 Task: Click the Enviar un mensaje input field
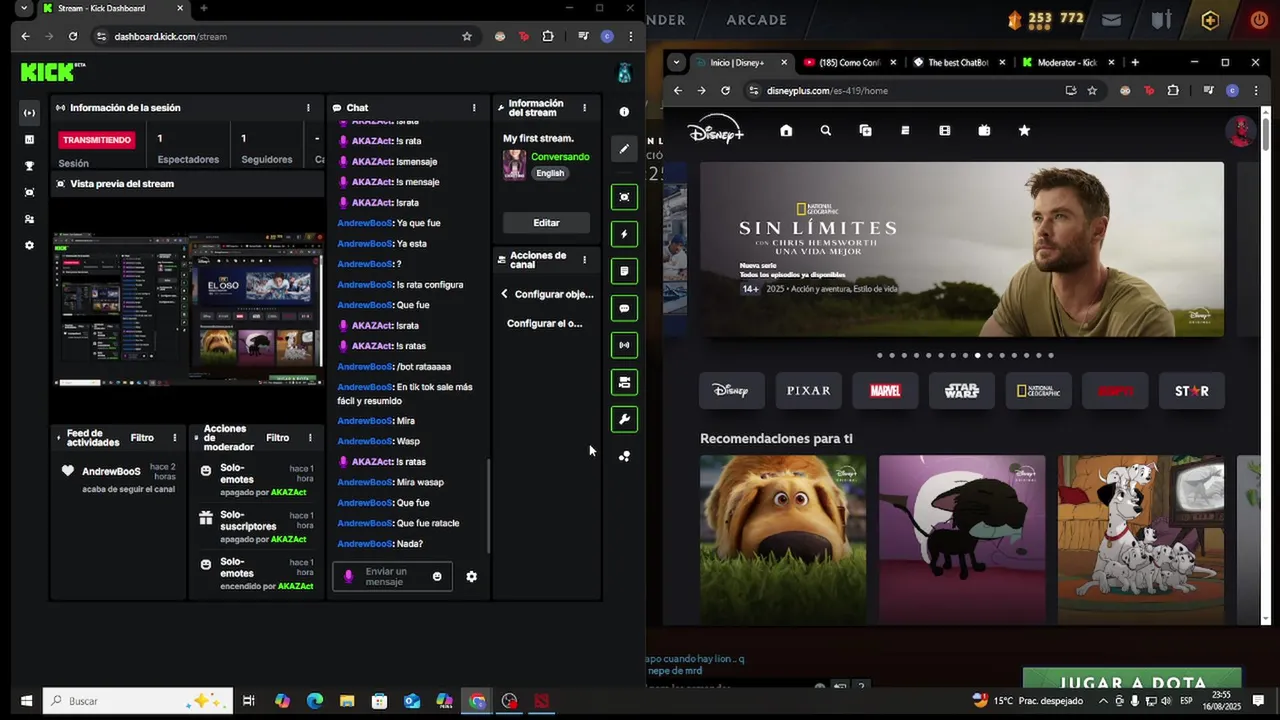pos(393,577)
